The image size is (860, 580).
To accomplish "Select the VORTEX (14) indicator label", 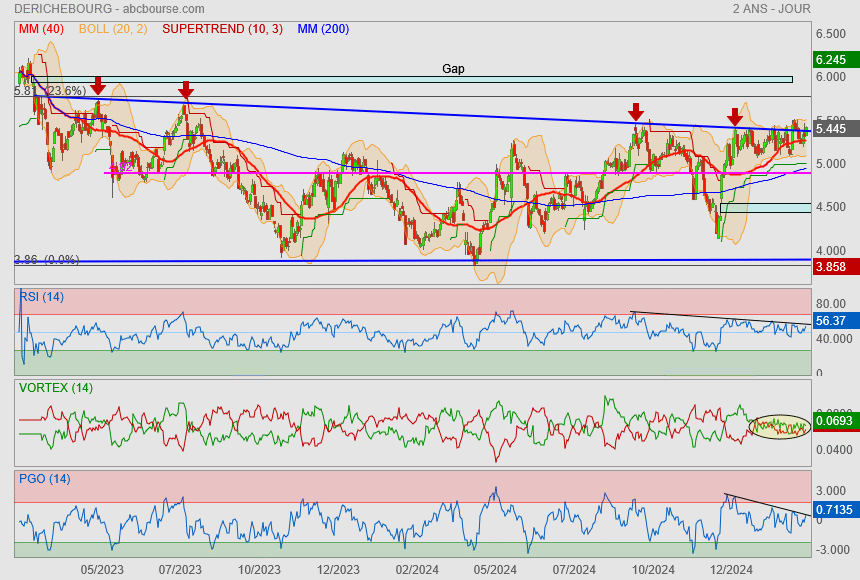I will click(56, 388).
